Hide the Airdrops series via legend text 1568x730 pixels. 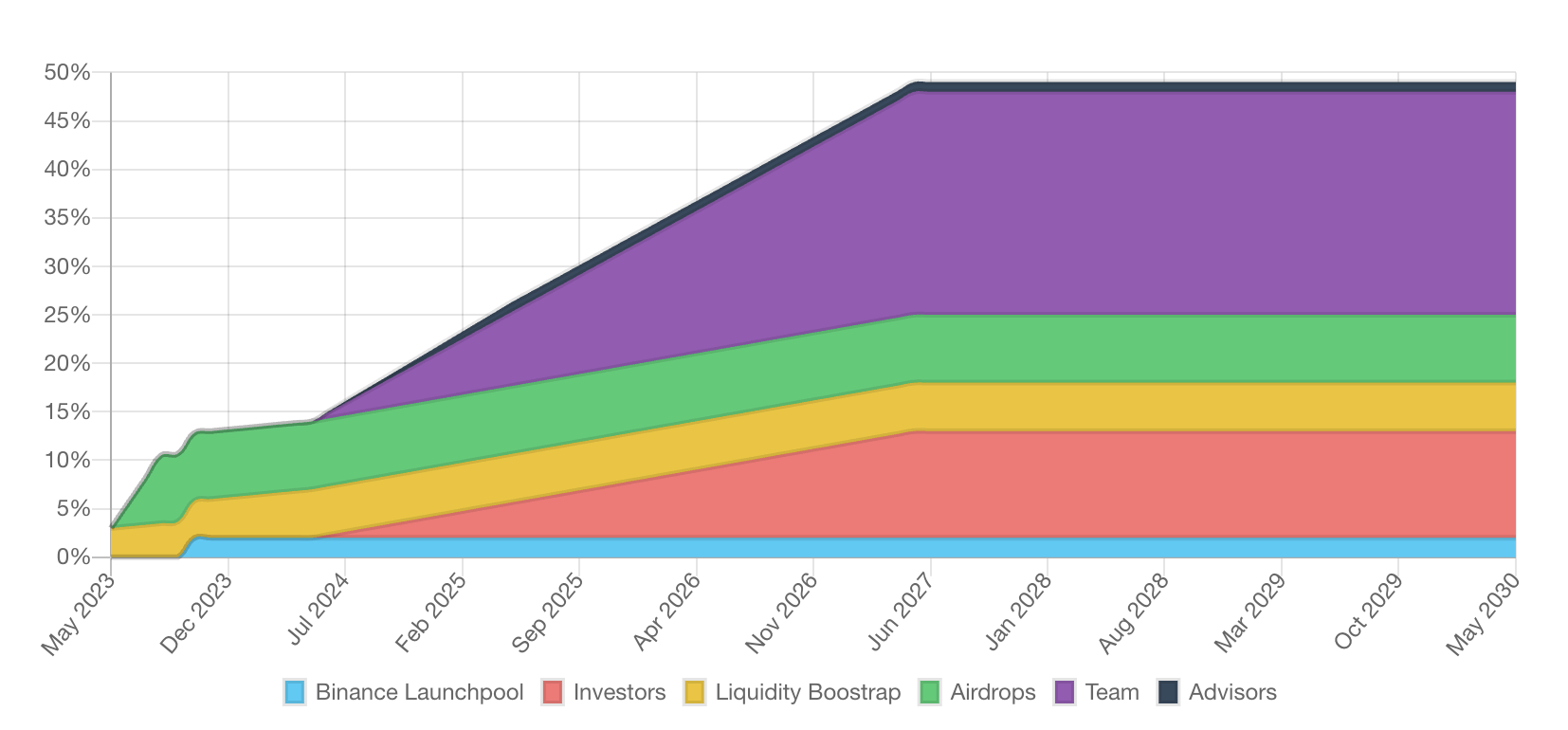tap(993, 692)
